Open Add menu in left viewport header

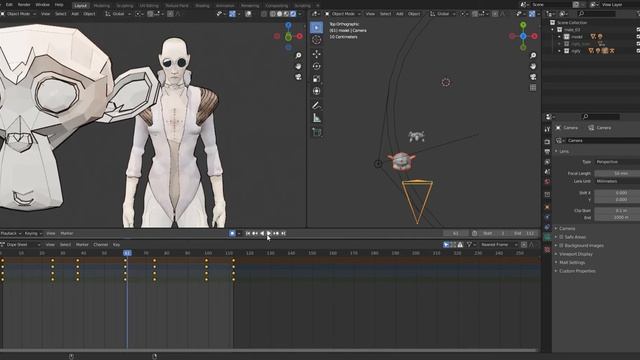(75, 14)
